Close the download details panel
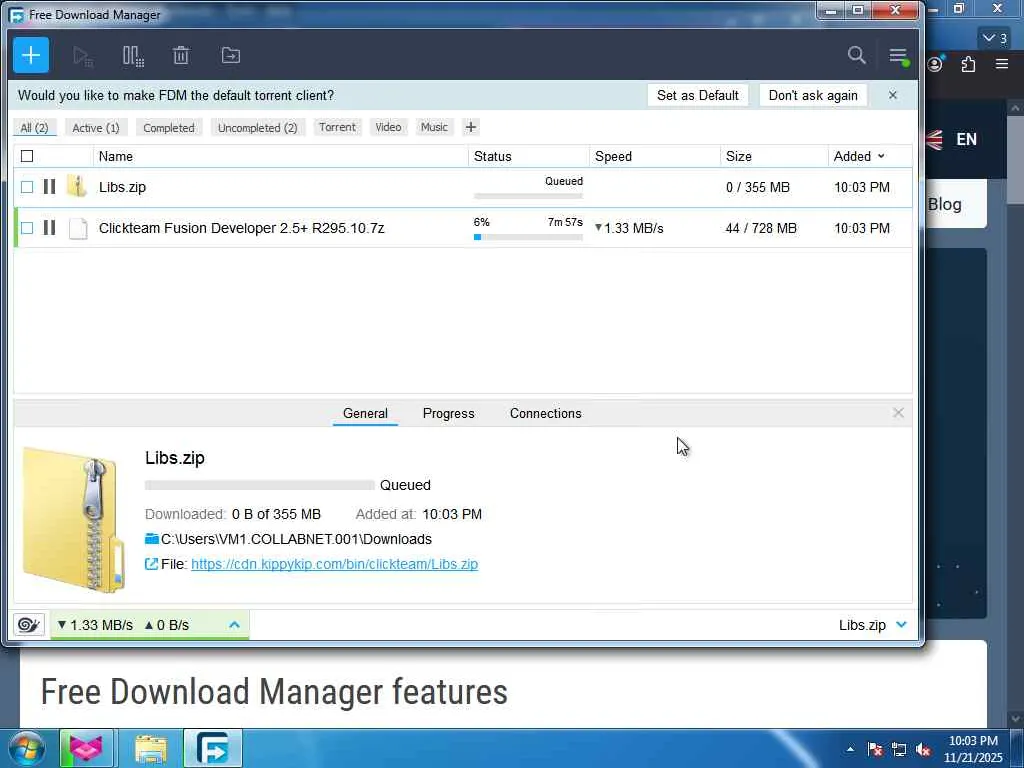Image resolution: width=1024 pixels, height=768 pixels. click(x=898, y=413)
